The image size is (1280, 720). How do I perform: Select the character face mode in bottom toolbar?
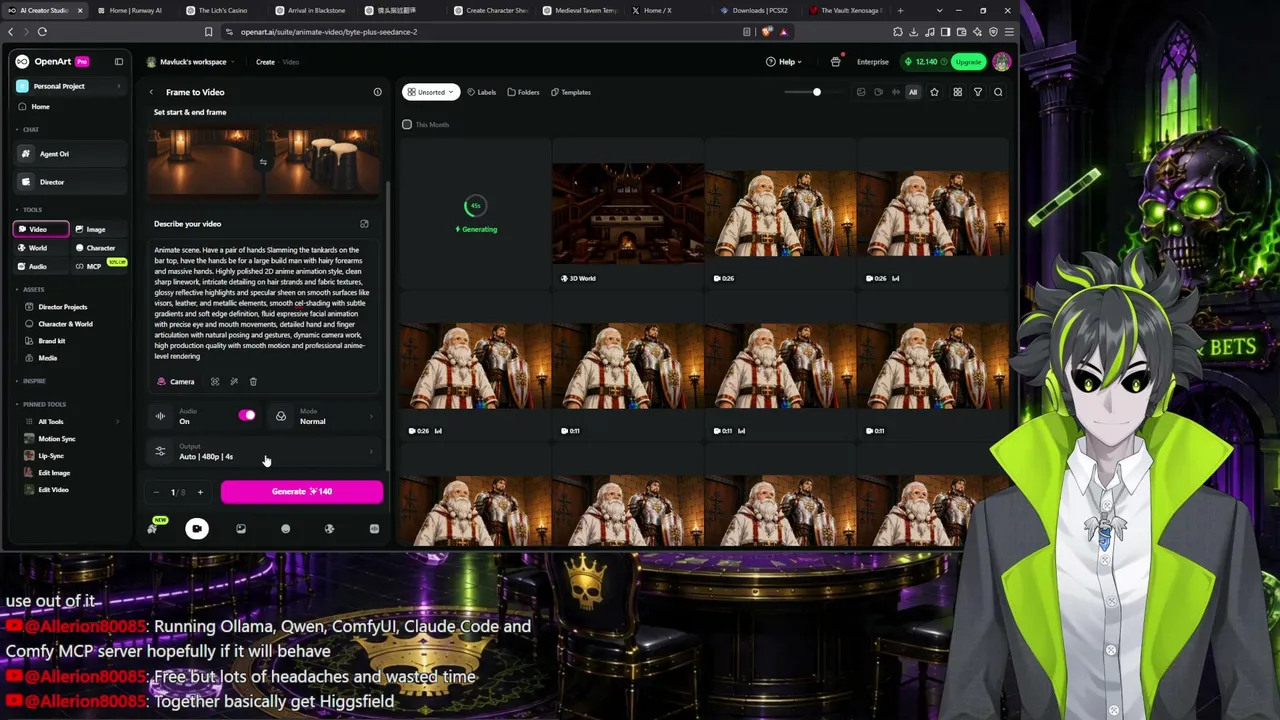(x=285, y=529)
